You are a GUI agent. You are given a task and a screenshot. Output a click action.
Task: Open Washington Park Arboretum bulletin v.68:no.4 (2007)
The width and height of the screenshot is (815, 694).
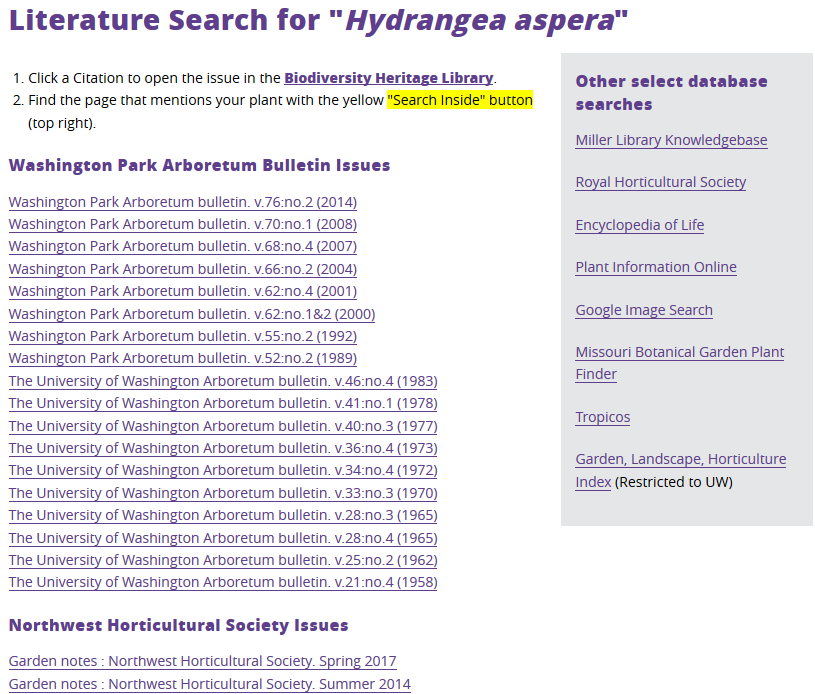click(183, 246)
